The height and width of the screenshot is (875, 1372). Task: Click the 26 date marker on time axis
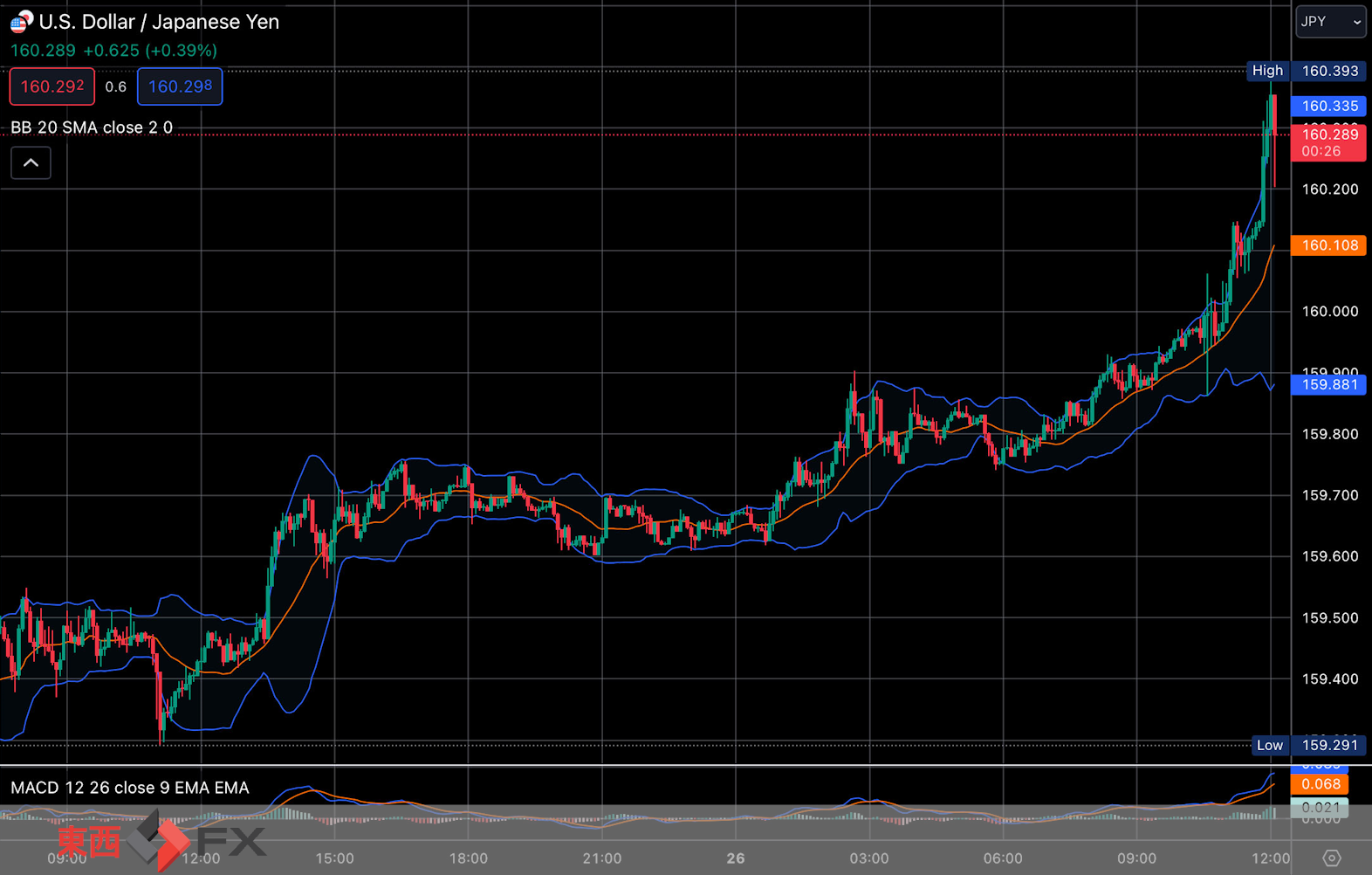[736, 858]
